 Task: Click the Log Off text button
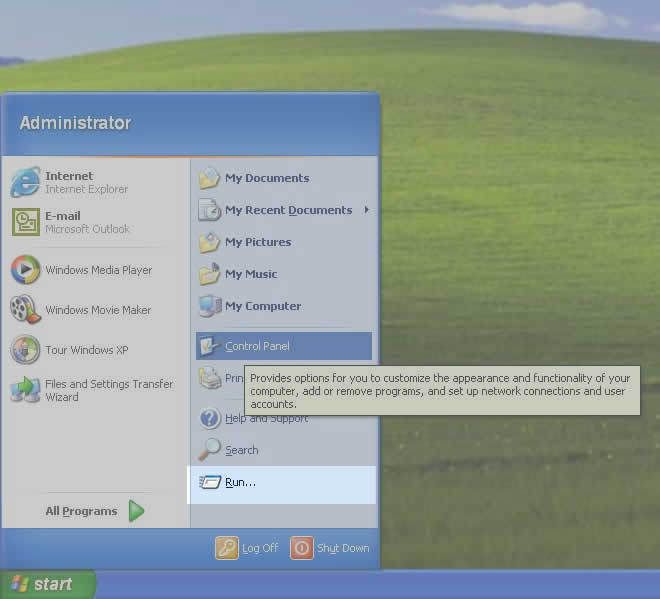[x=260, y=548]
